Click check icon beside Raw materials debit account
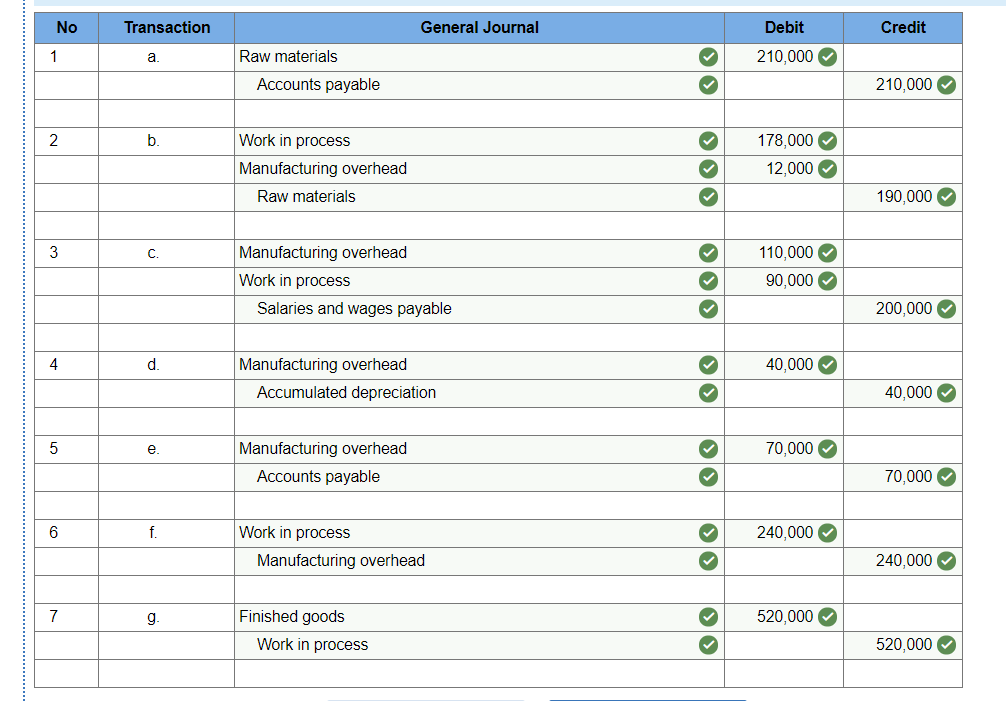This screenshot has height=701, width=1006. [x=708, y=57]
